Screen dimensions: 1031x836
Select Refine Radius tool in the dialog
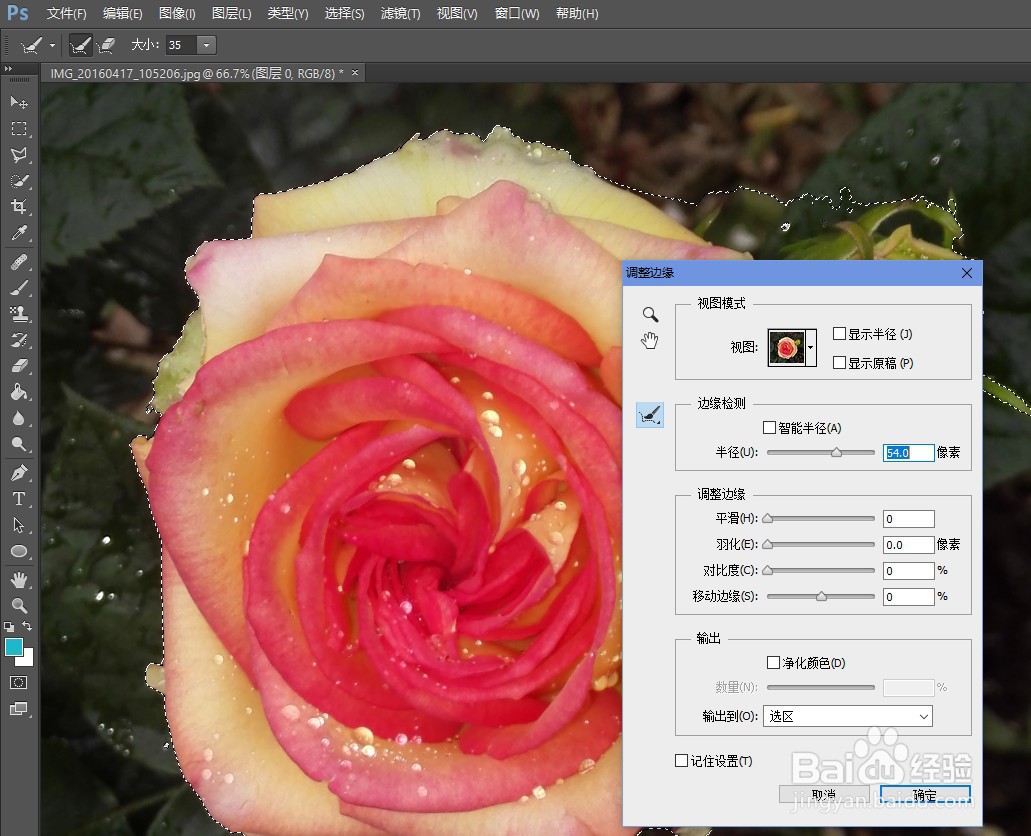pyautogui.click(x=650, y=415)
